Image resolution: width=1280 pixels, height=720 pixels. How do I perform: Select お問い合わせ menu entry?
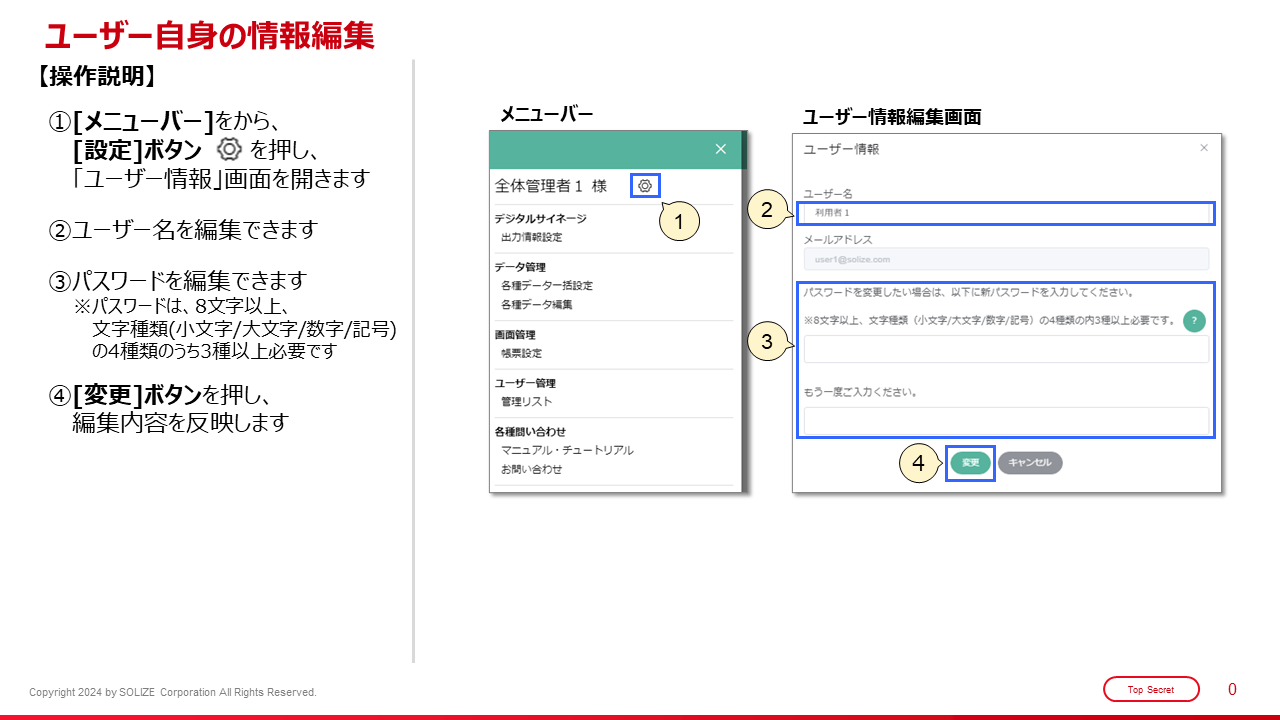pyautogui.click(x=531, y=469)
